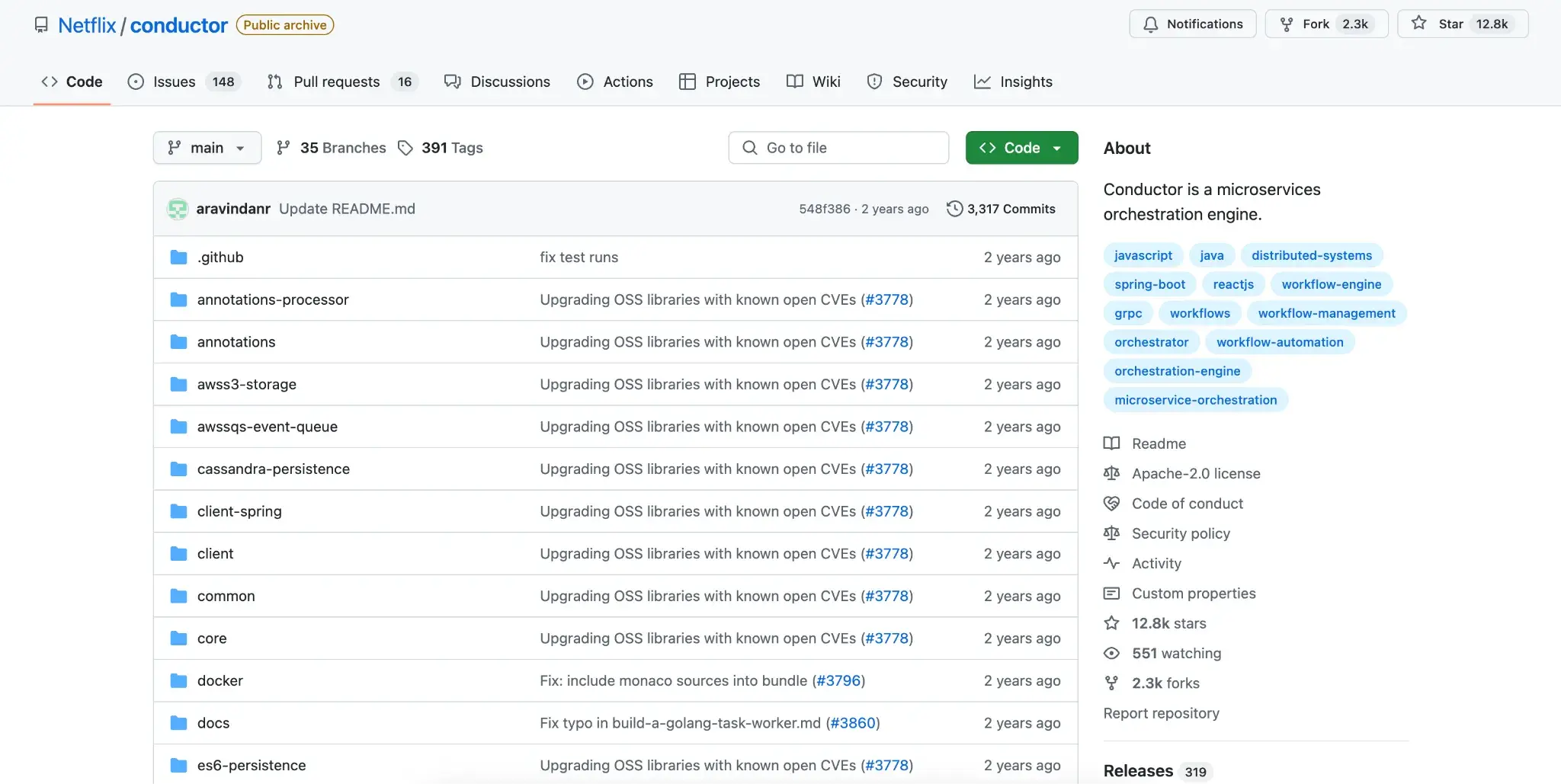Go to the Discussions tab
The width and height of the screenshot is (1561, 784).
click(x=497, y=82)
